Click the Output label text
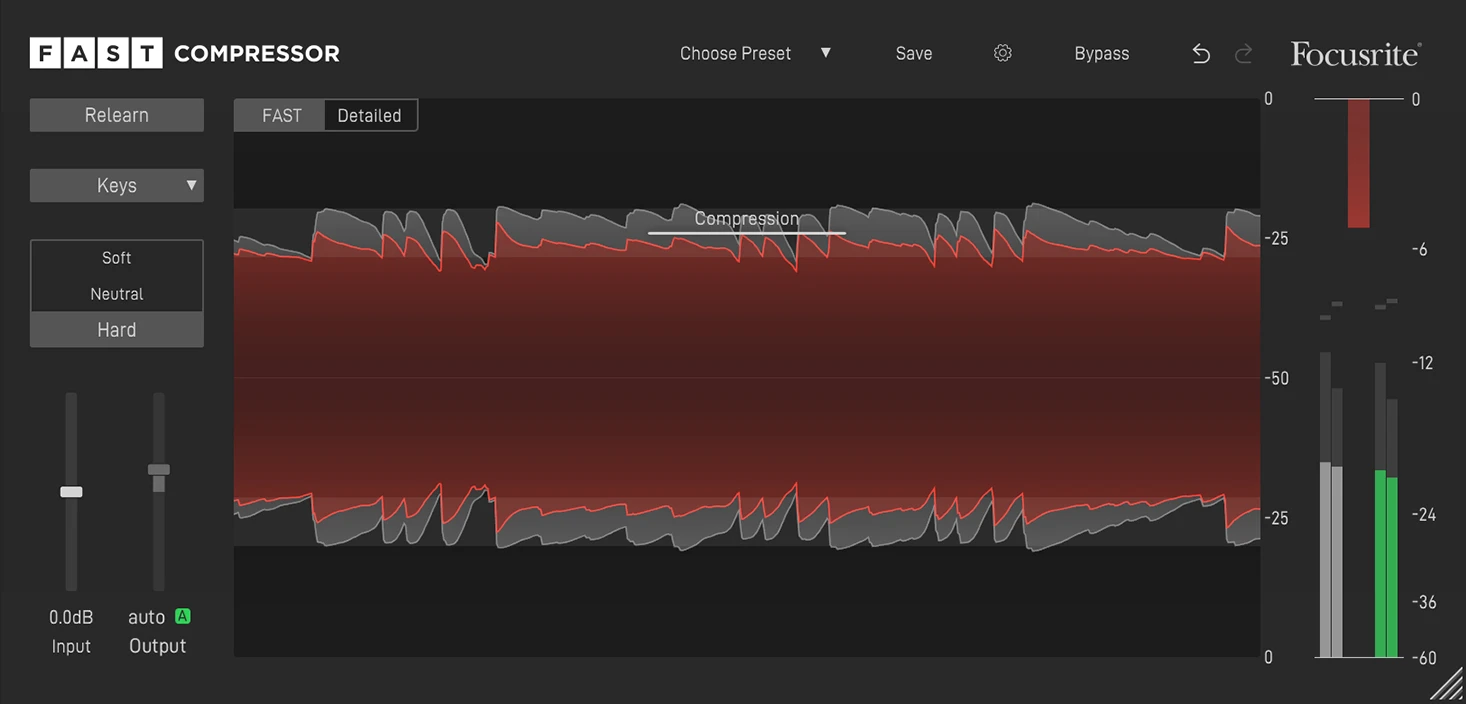This screenshot has width=1466, height=704. point(158,646)
